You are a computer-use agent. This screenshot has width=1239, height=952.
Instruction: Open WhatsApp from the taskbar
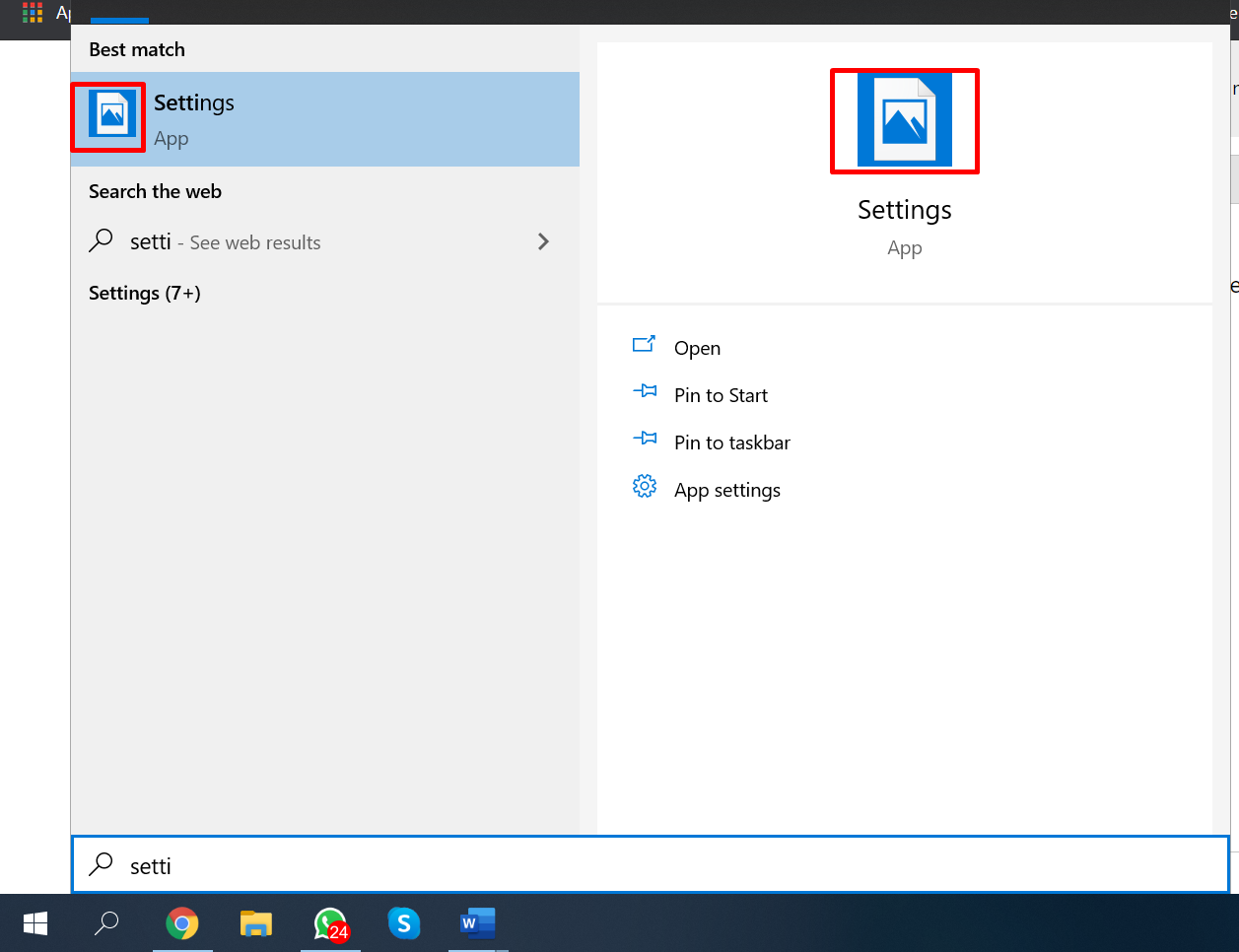point(331,923)
